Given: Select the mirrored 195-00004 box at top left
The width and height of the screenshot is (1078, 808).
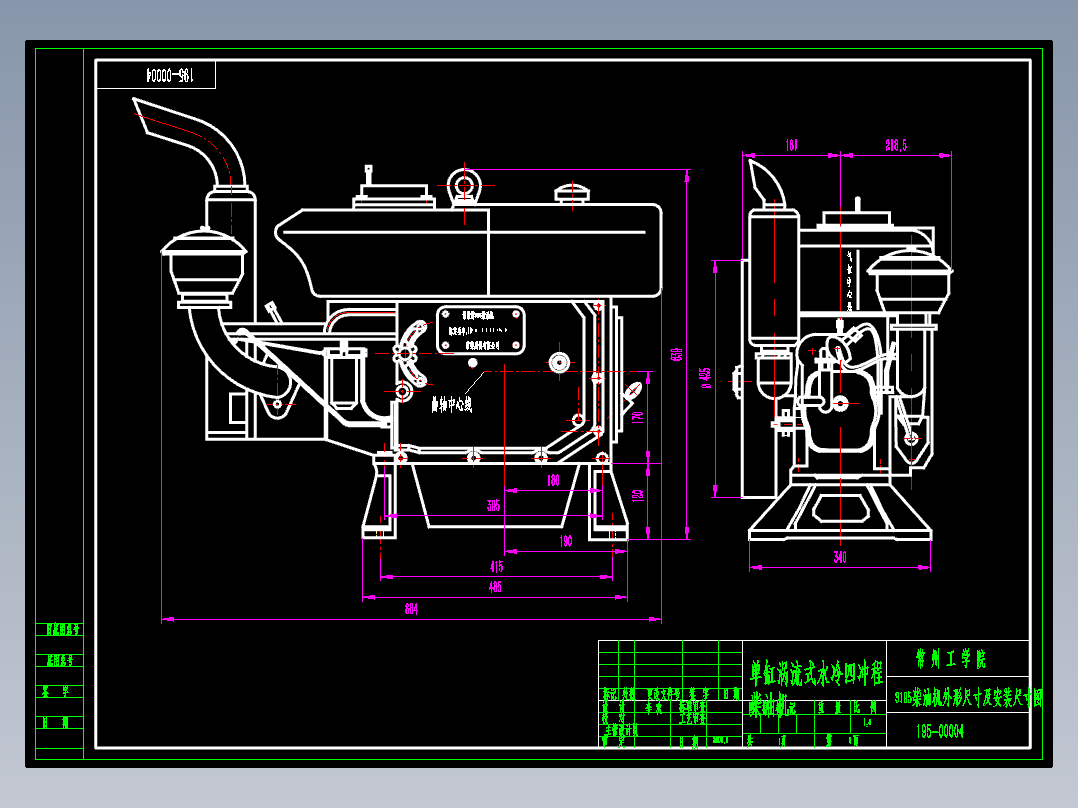Looking at the screenshot, I should (x=156, y=75).
